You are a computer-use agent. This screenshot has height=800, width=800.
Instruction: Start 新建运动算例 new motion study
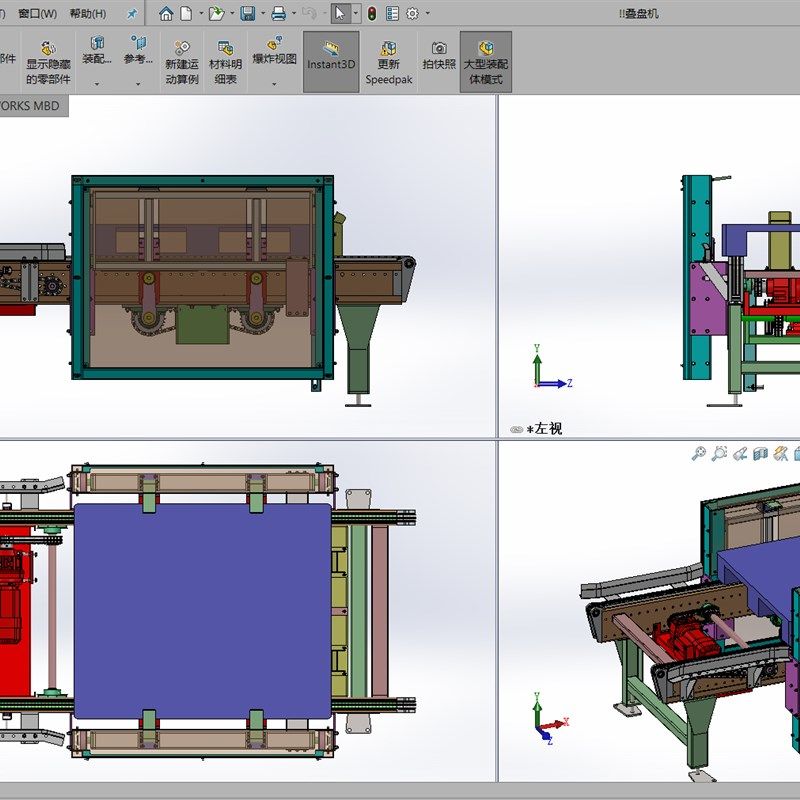(182, 62)
